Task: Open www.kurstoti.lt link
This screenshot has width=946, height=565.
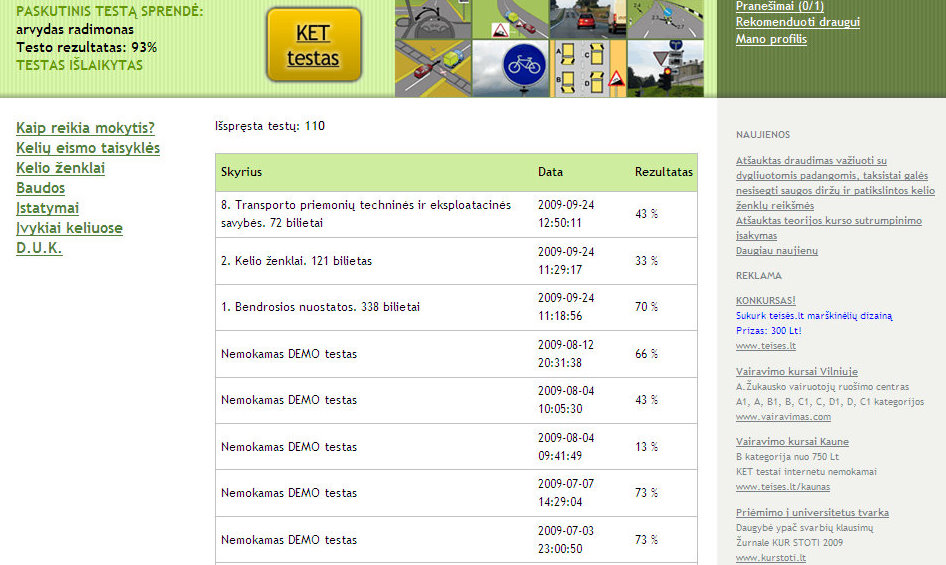Action: (770, 558)
